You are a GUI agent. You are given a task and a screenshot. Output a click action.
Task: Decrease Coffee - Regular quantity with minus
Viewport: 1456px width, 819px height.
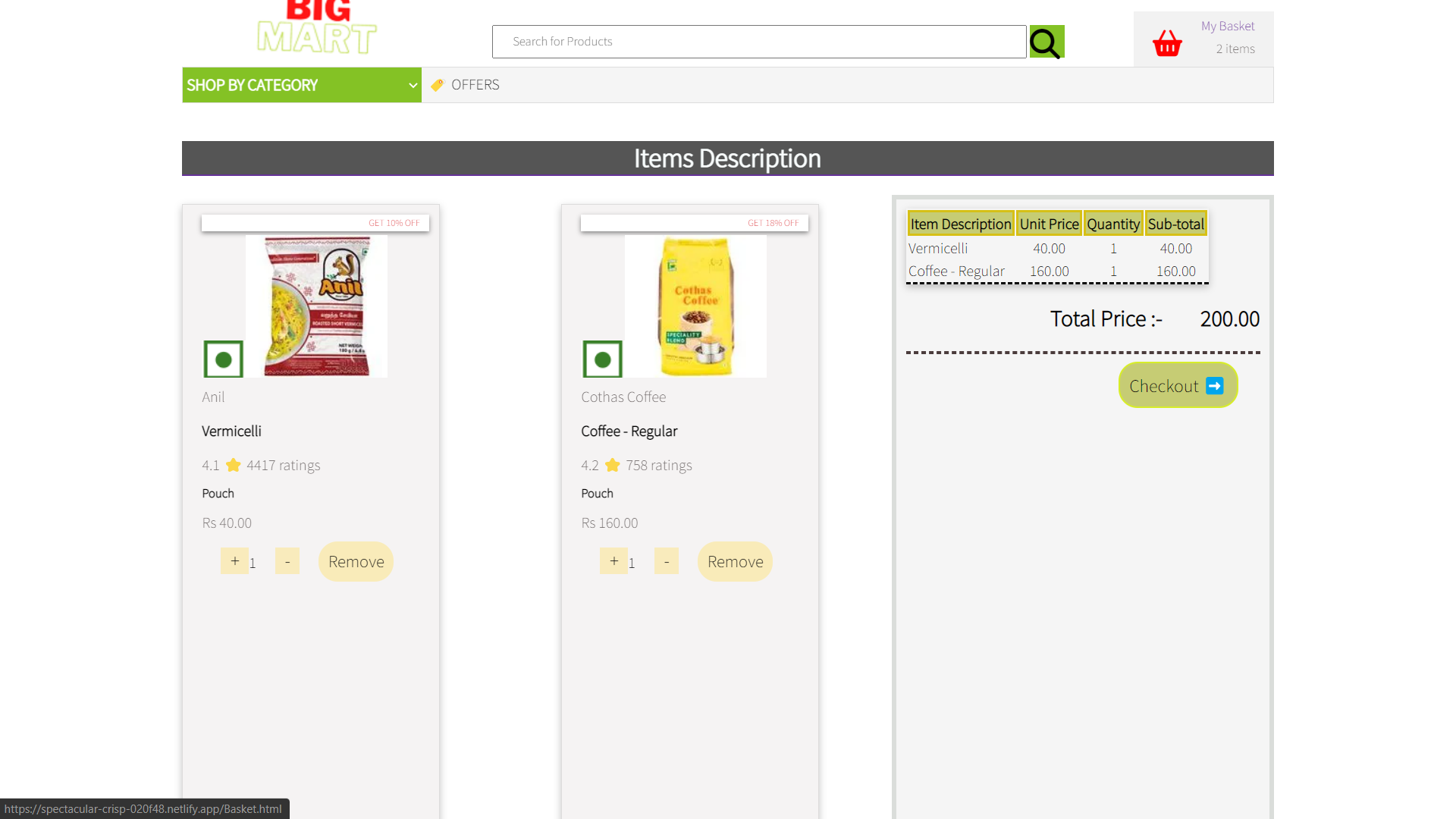point(667,561)
